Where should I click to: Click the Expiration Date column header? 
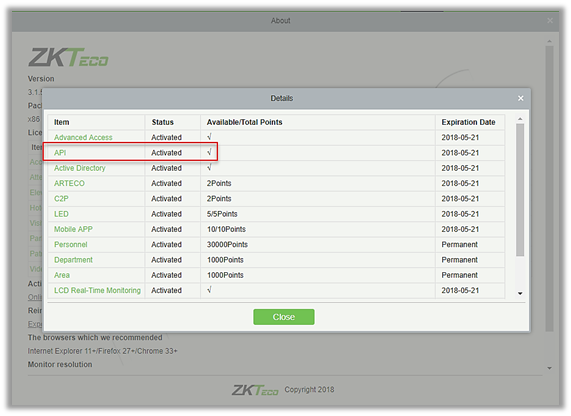click(469, 122)
